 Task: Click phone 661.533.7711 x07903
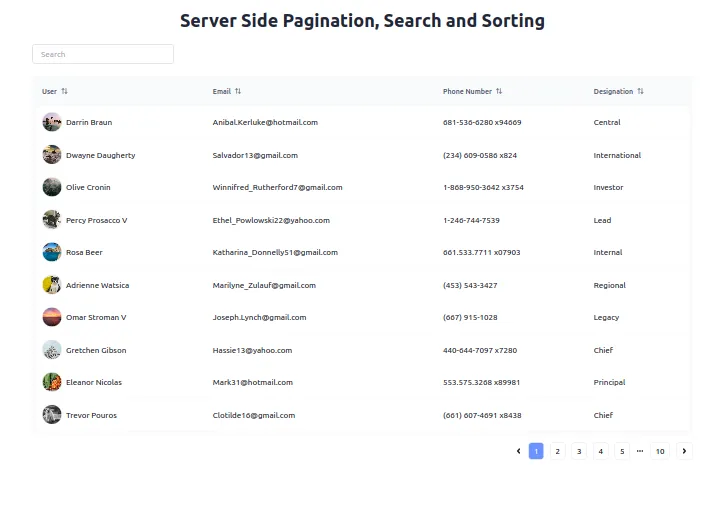point(482,253)
